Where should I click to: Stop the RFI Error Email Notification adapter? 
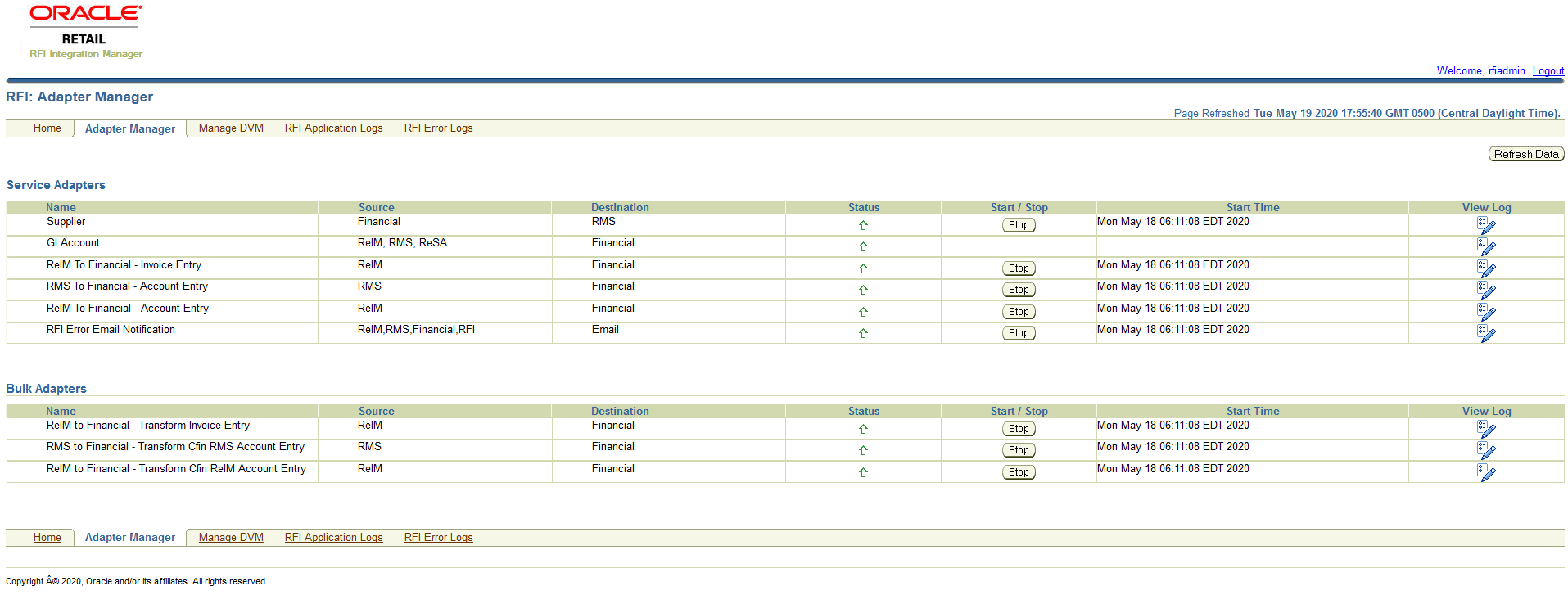coord(1019,333)
